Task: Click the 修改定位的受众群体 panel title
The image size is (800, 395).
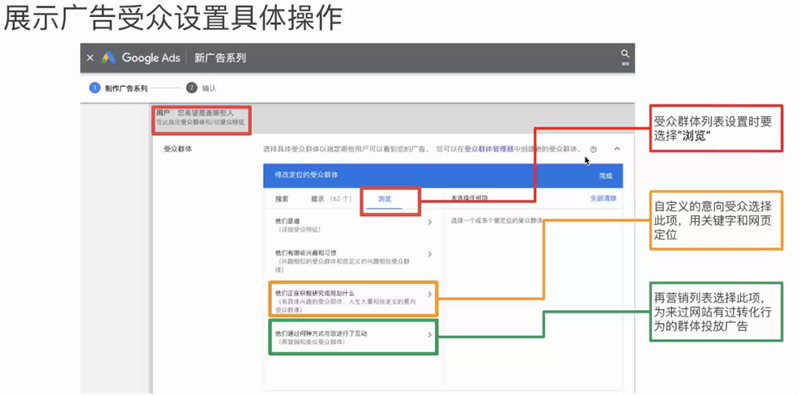Action: point(306,175)
